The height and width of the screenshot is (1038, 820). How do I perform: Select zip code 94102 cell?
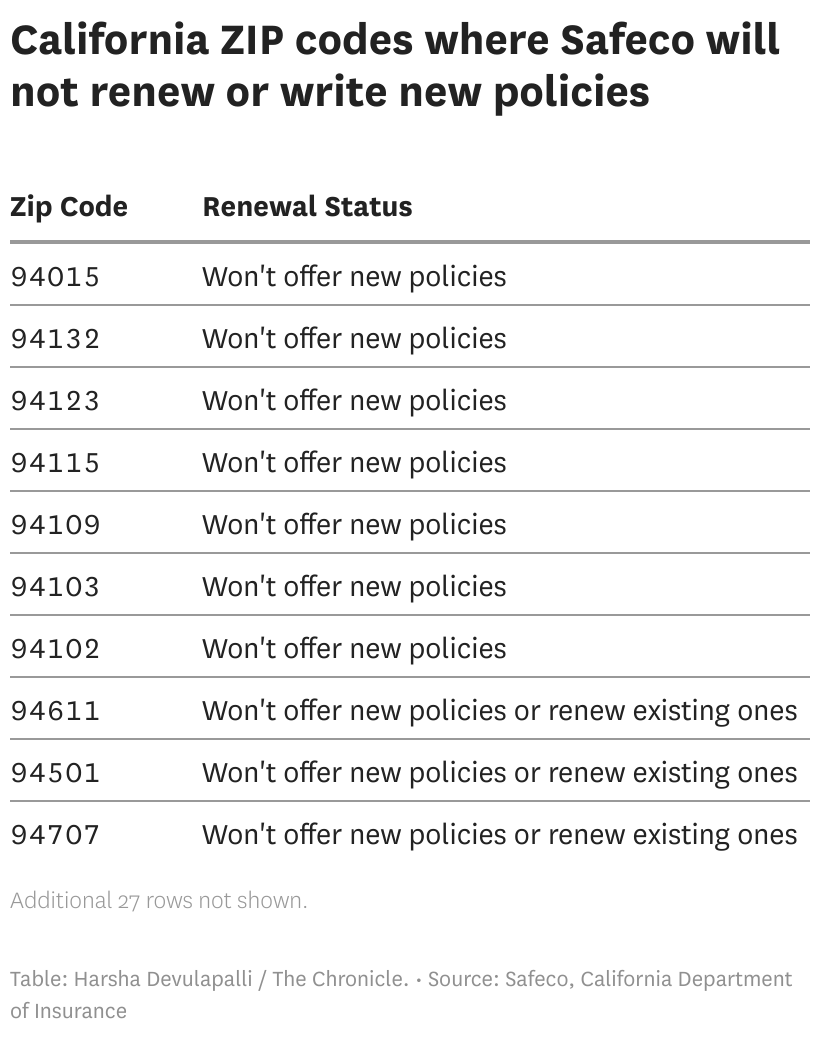click(56, 648)
